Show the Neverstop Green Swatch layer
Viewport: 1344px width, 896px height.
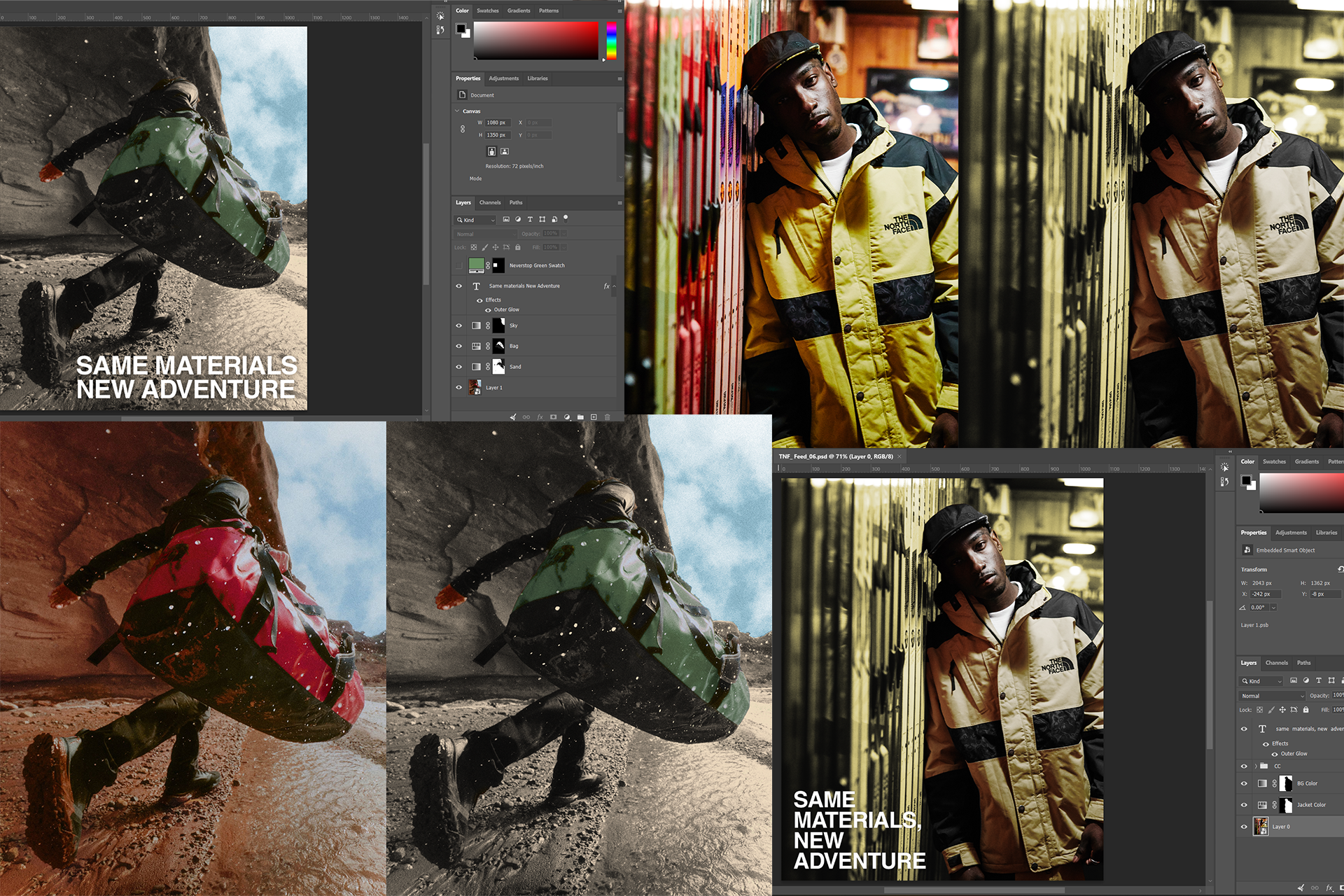coord(459,265)
